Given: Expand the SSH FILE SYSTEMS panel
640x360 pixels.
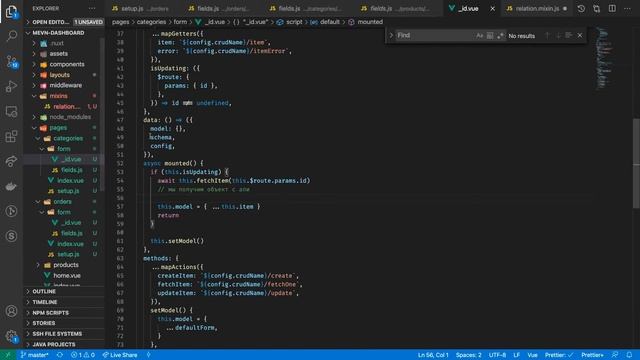Looking at the screenshot, I should (x=64, y=333).
